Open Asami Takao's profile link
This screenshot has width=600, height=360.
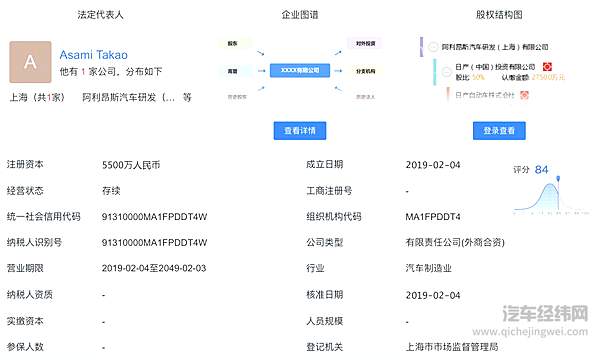[93, 55]
